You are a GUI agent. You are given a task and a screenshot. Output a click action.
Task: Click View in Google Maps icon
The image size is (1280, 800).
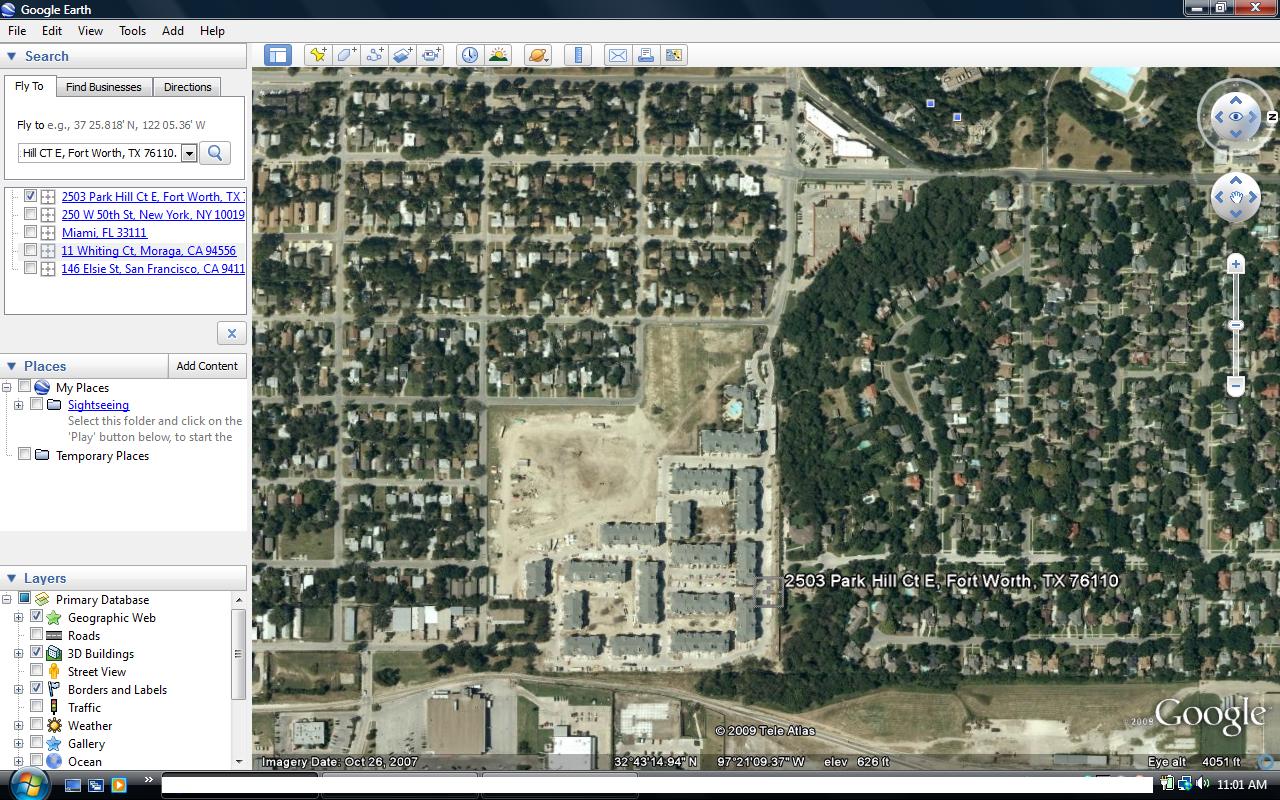(x=674, y=55)
